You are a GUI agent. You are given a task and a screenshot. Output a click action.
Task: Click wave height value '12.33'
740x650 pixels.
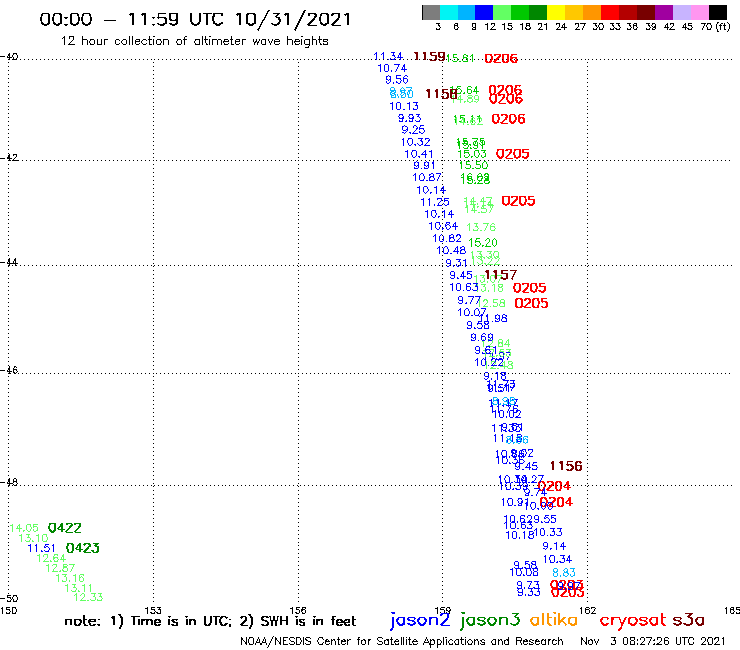[88, 597]
